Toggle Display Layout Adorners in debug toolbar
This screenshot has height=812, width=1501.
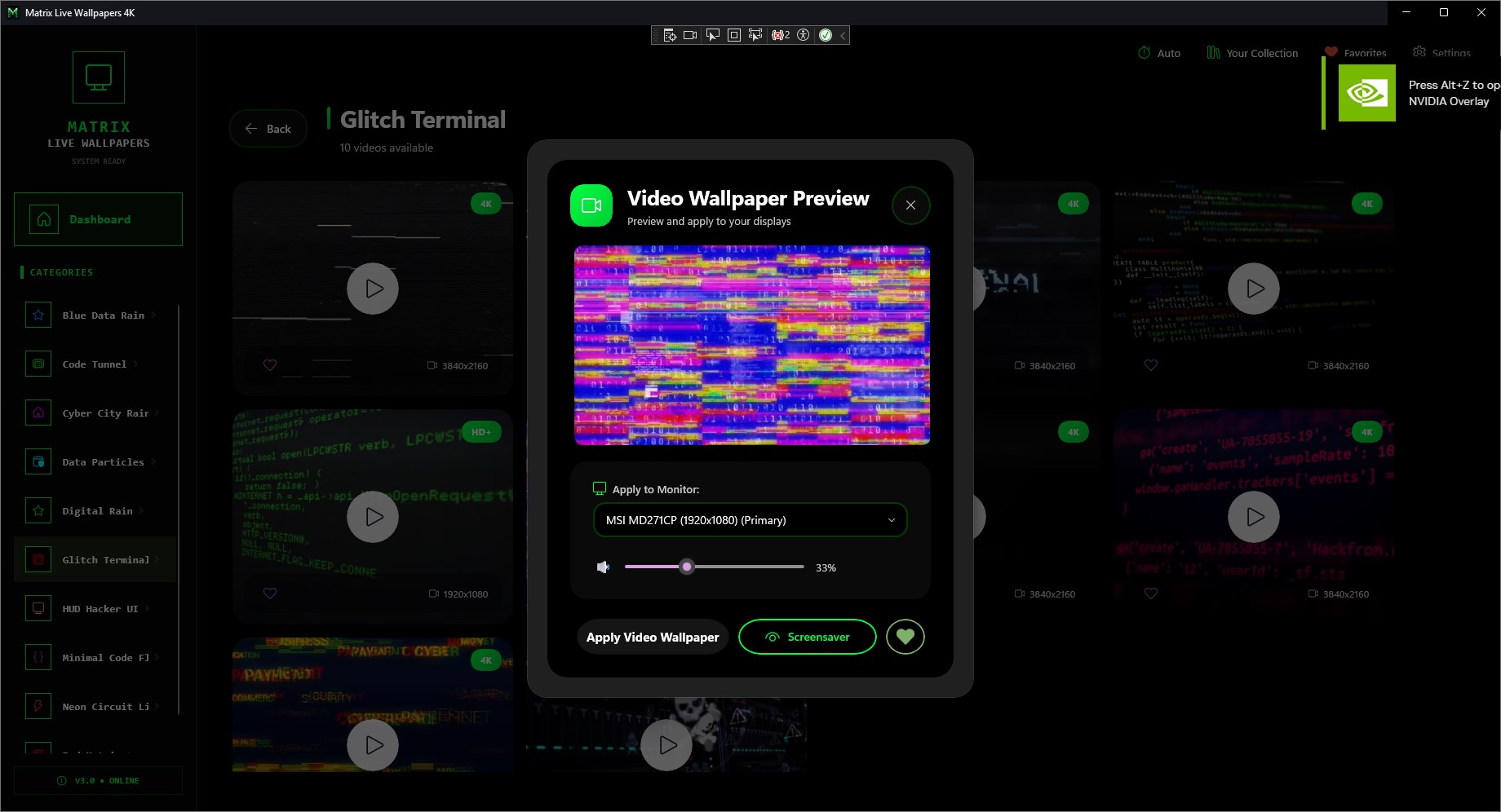(x=734, y=35)
